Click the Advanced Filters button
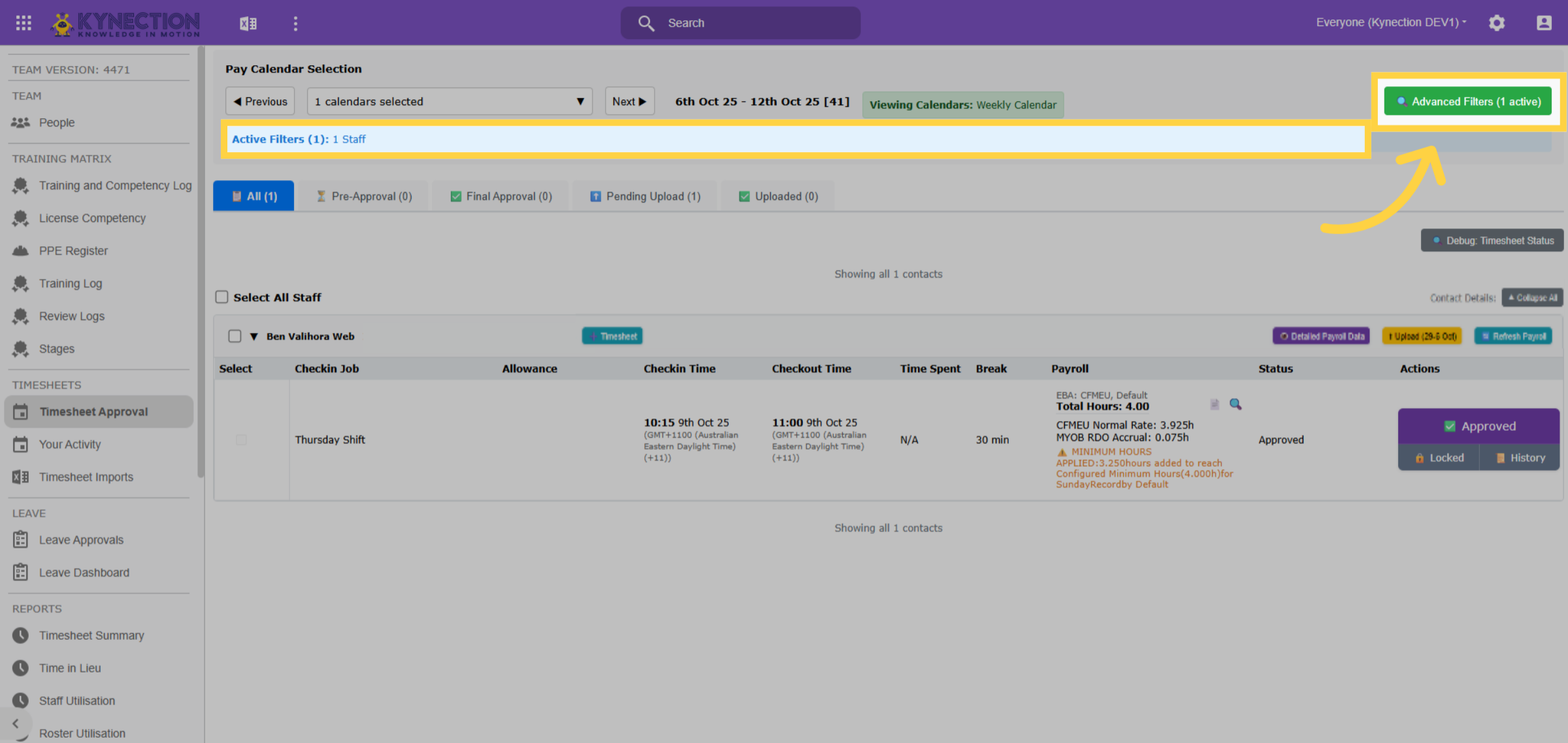1568x743 pixels. tap(1468, 101)
